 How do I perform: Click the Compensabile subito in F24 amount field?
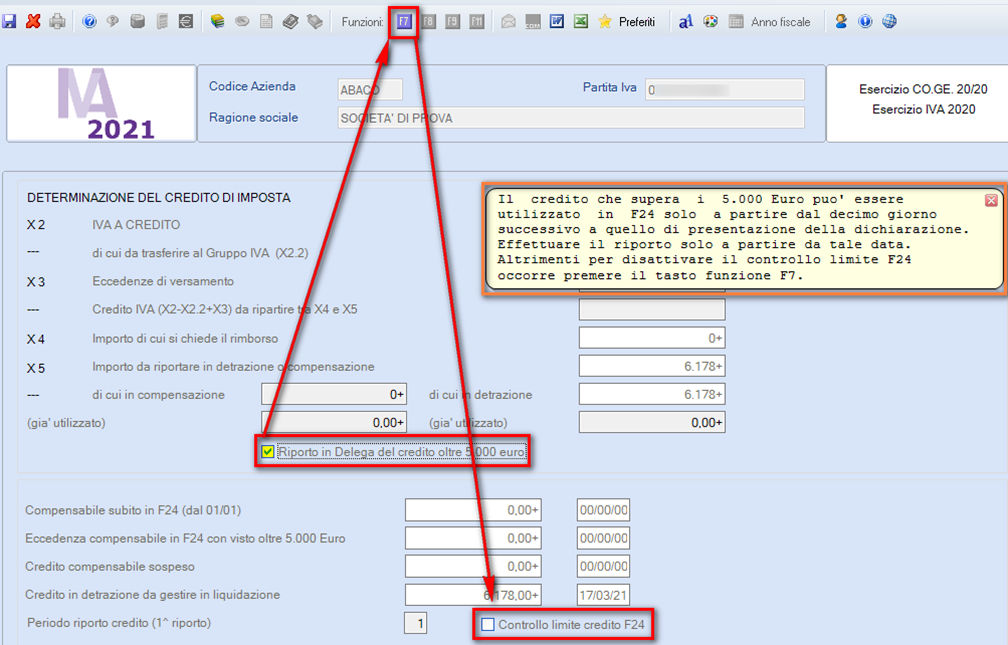[x=473, y=510]
